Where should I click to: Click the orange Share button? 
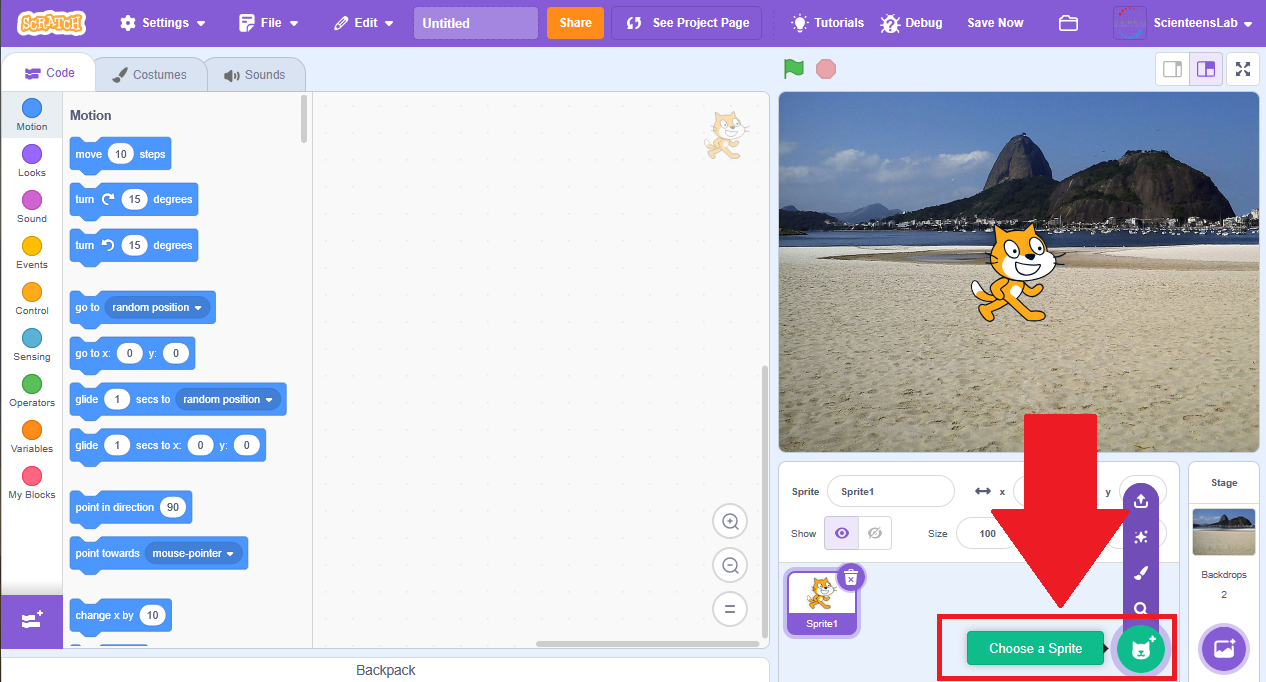point(575,23)
